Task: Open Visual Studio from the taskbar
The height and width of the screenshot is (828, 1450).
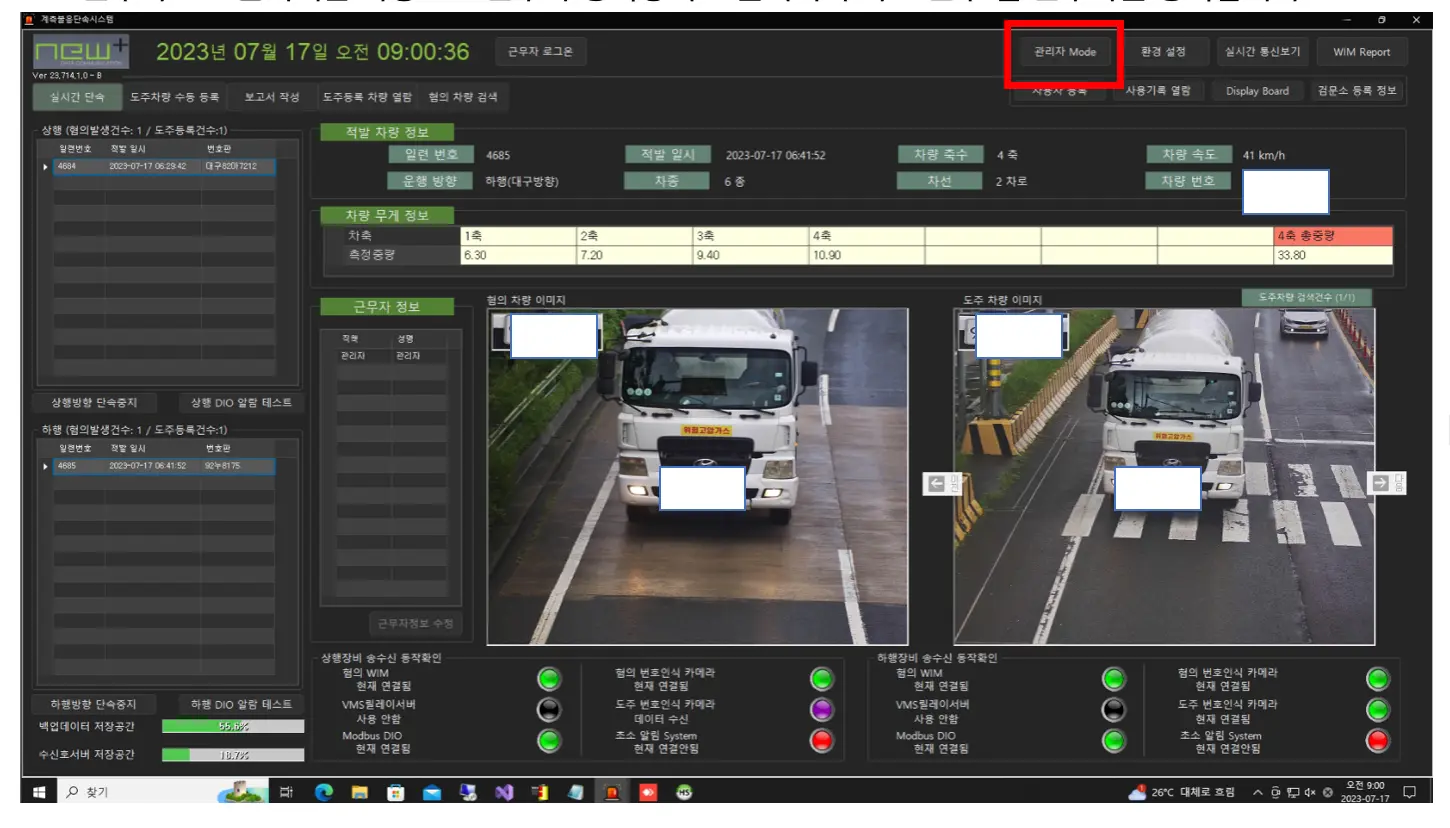Action: [503, 793]
